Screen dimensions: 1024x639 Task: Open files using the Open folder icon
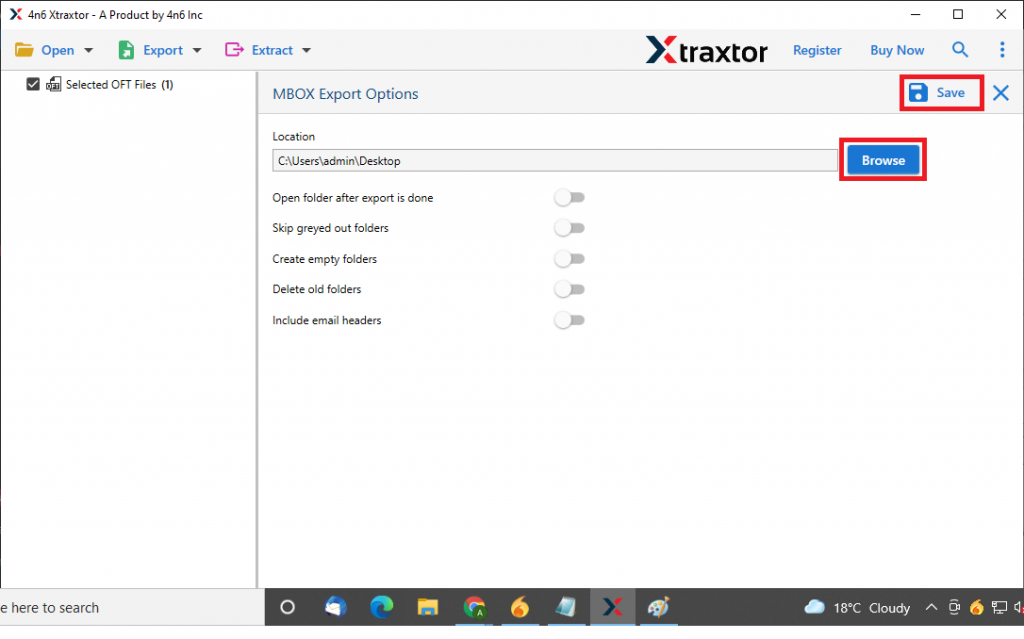coord(25,49)
